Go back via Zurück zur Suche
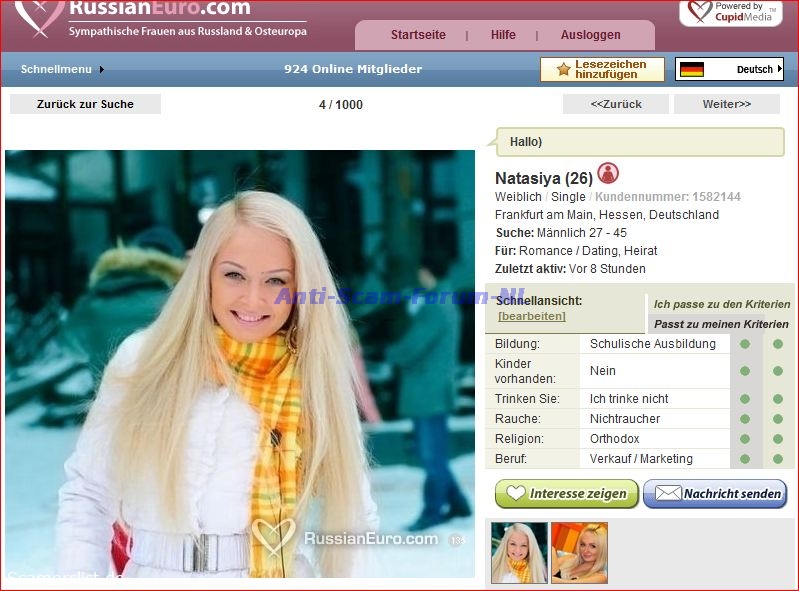The height and width of the screenshot is (591, 799). 85,104
